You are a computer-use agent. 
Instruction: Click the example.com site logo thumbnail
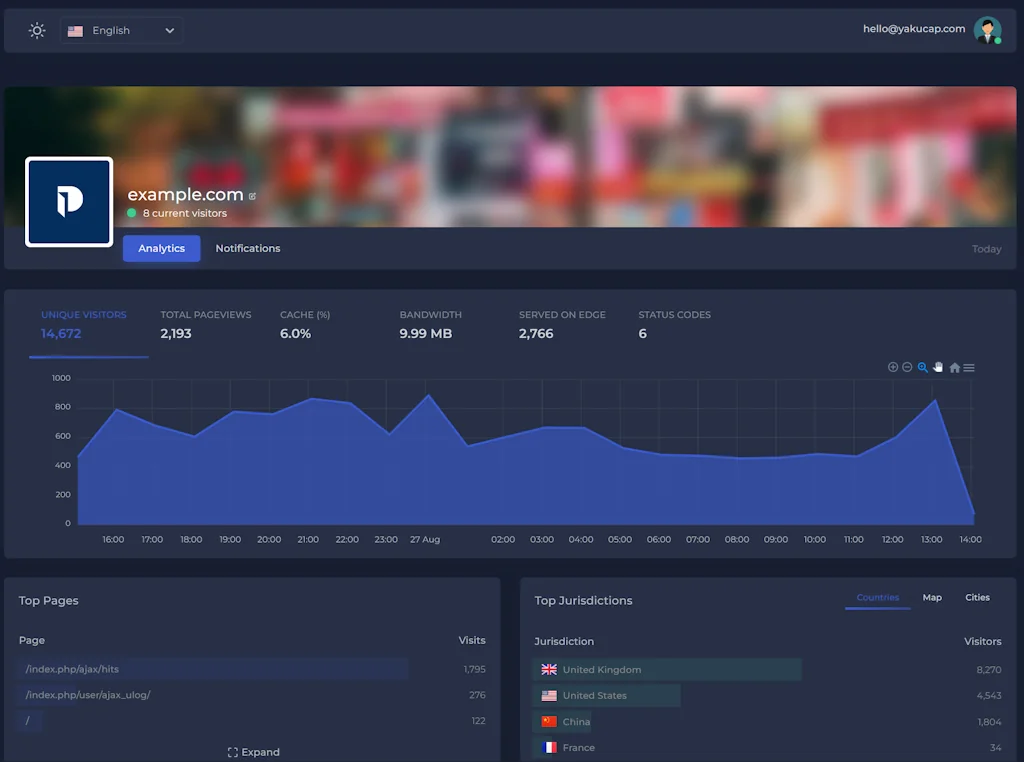69,201
